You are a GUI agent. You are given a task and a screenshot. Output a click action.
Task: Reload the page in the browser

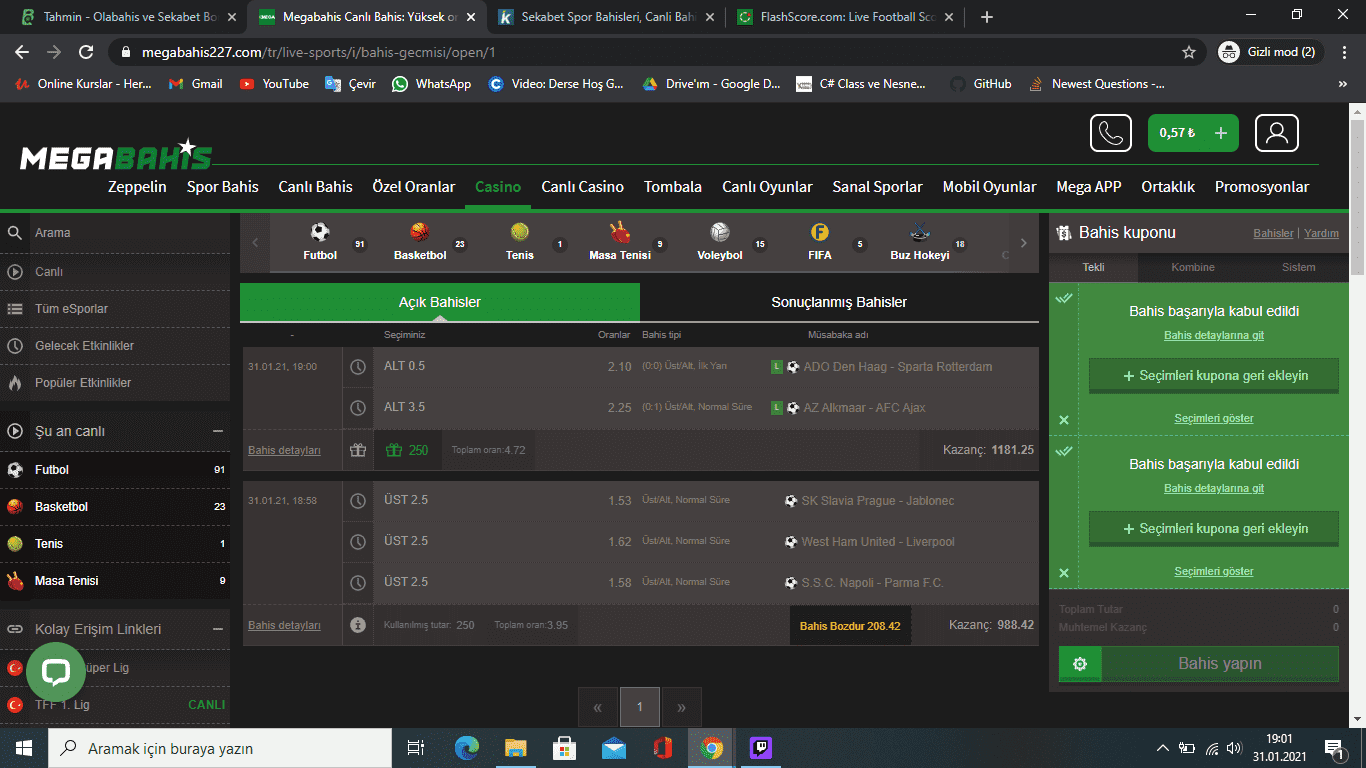click(x=86, y=52)
